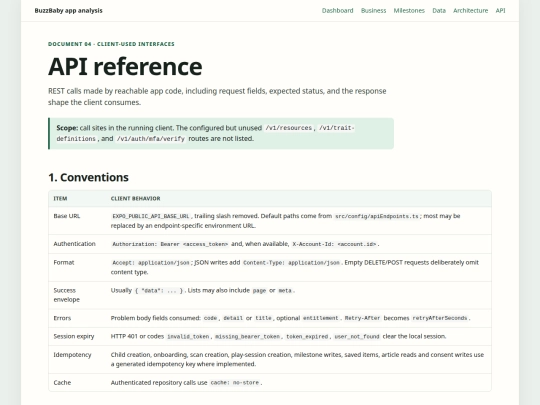Click the X-Account-Id code text
The width and height of the screenshot is (540, 405).
(334, 244)
